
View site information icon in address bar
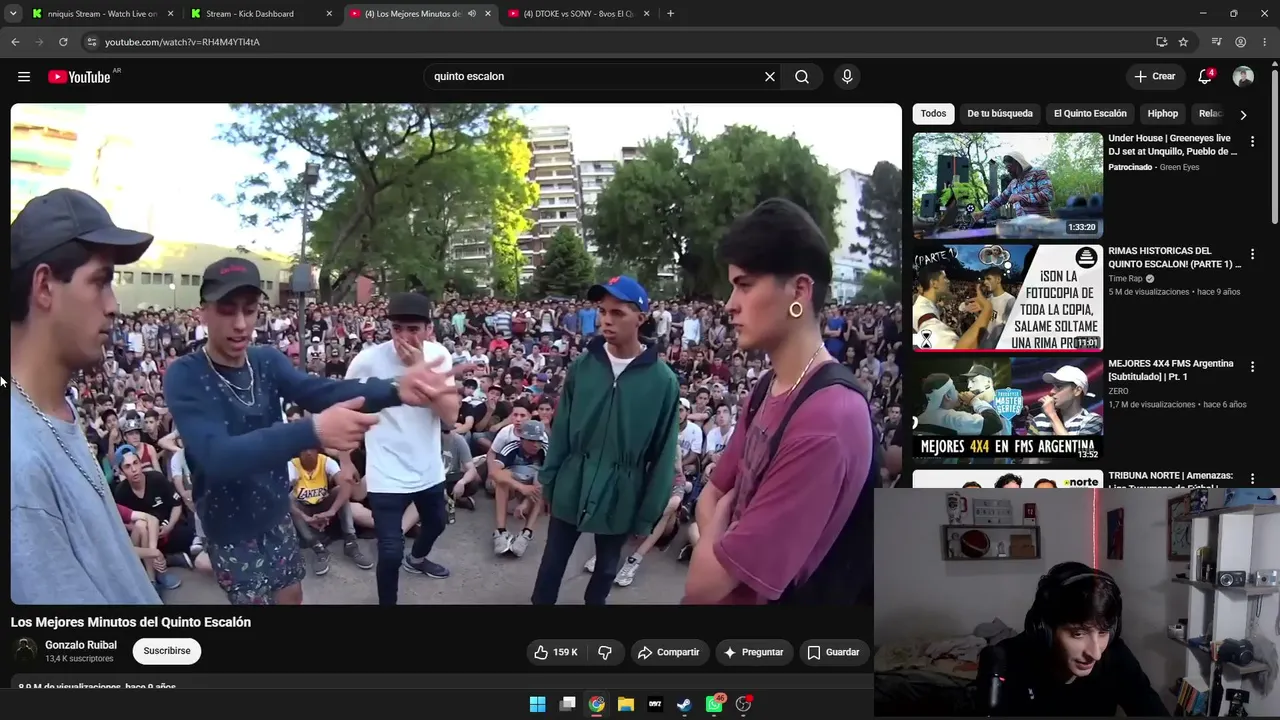coord(91,42)
